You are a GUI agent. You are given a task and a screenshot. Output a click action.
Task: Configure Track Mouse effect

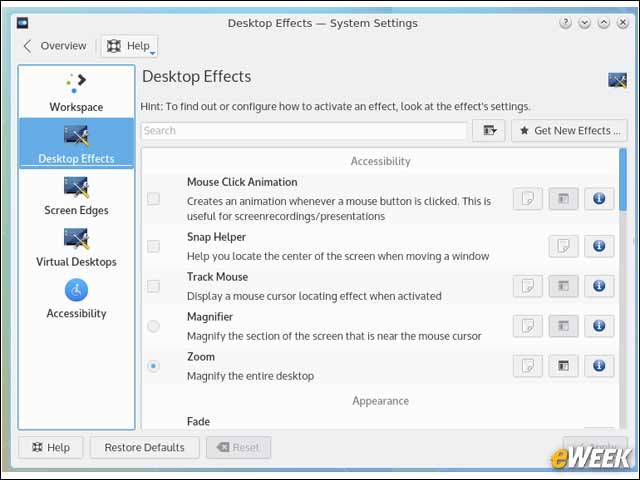pyautogui.click(x=563, y=286)
